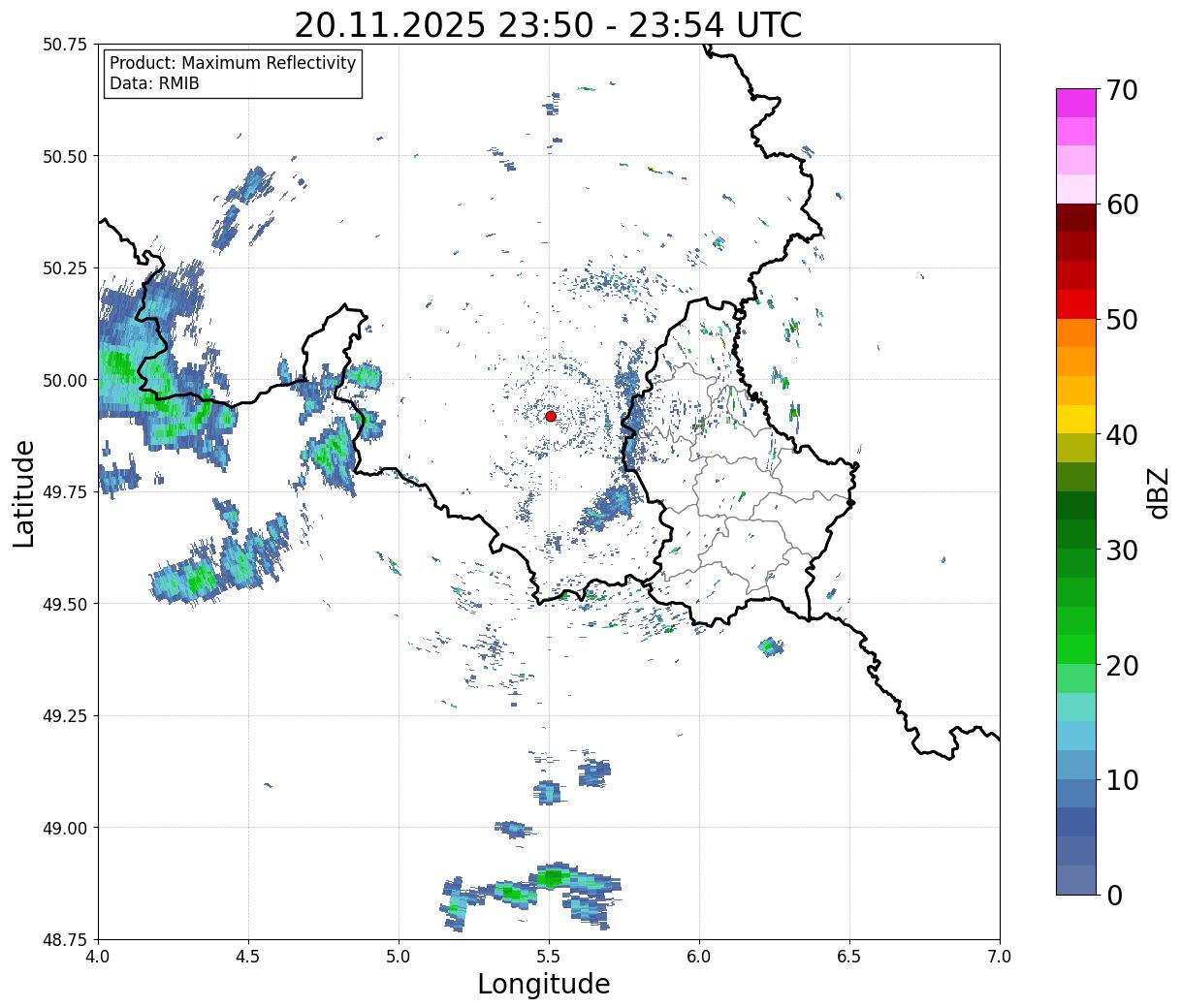Click the red radar location marker

tap(551, 416)
